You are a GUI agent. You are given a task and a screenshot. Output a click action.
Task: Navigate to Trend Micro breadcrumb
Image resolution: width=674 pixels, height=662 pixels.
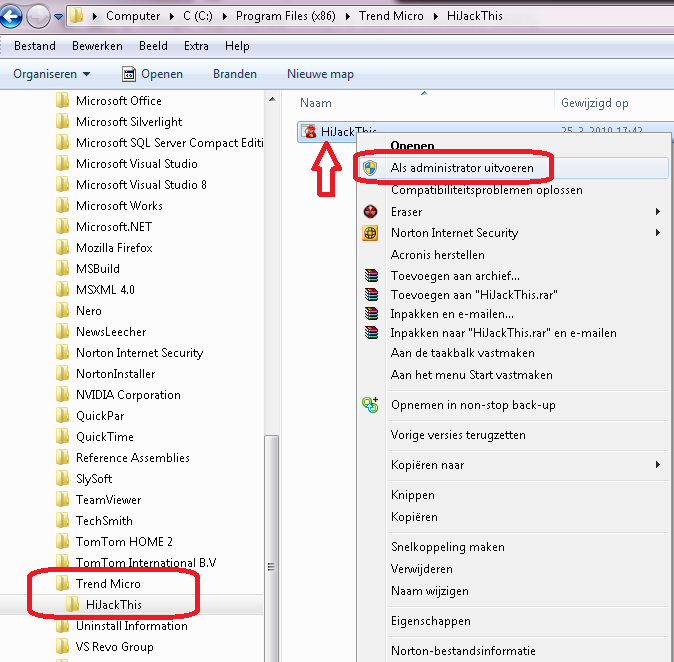click(391, 16)
